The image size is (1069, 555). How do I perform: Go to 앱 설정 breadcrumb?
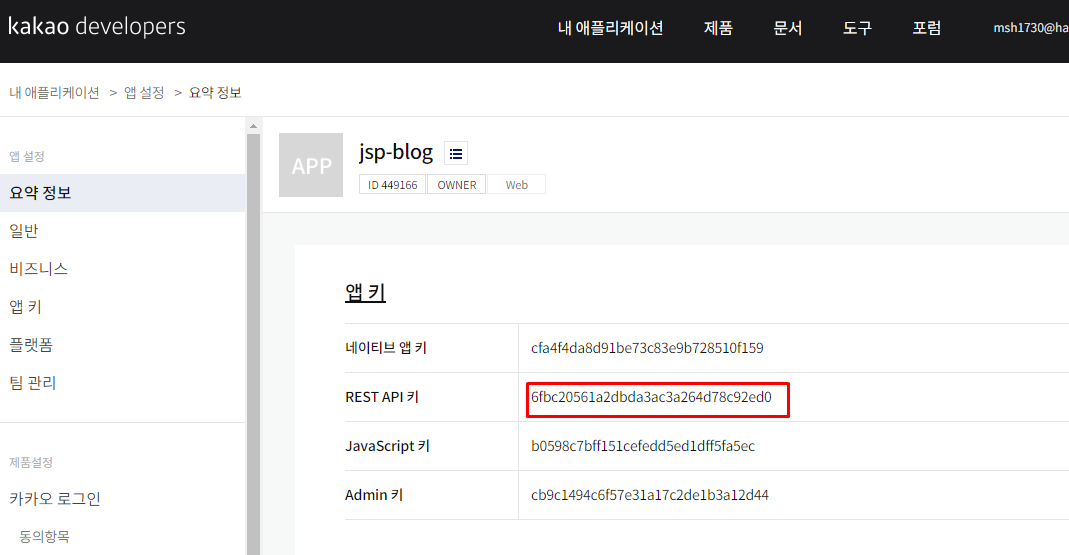(144, 93)
